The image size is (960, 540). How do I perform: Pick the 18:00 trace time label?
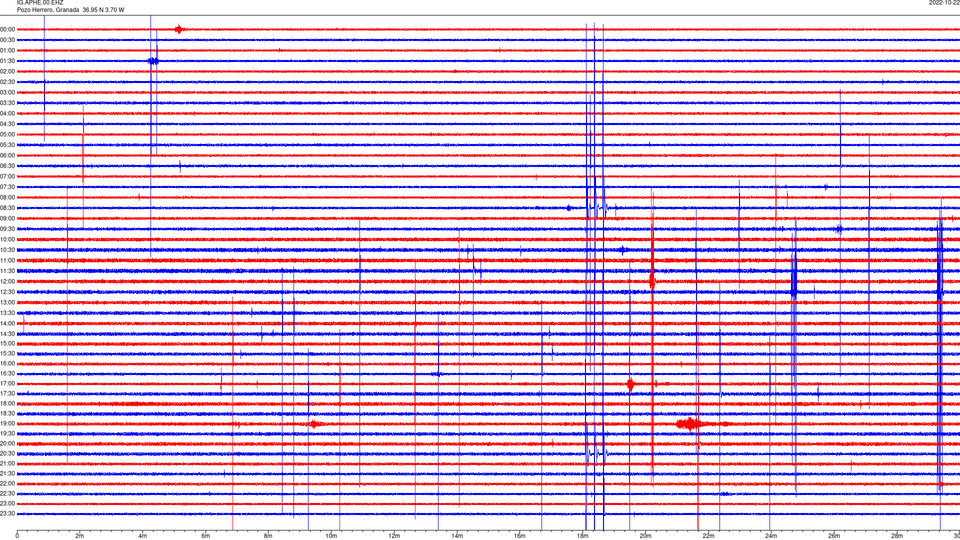point(8,403)
